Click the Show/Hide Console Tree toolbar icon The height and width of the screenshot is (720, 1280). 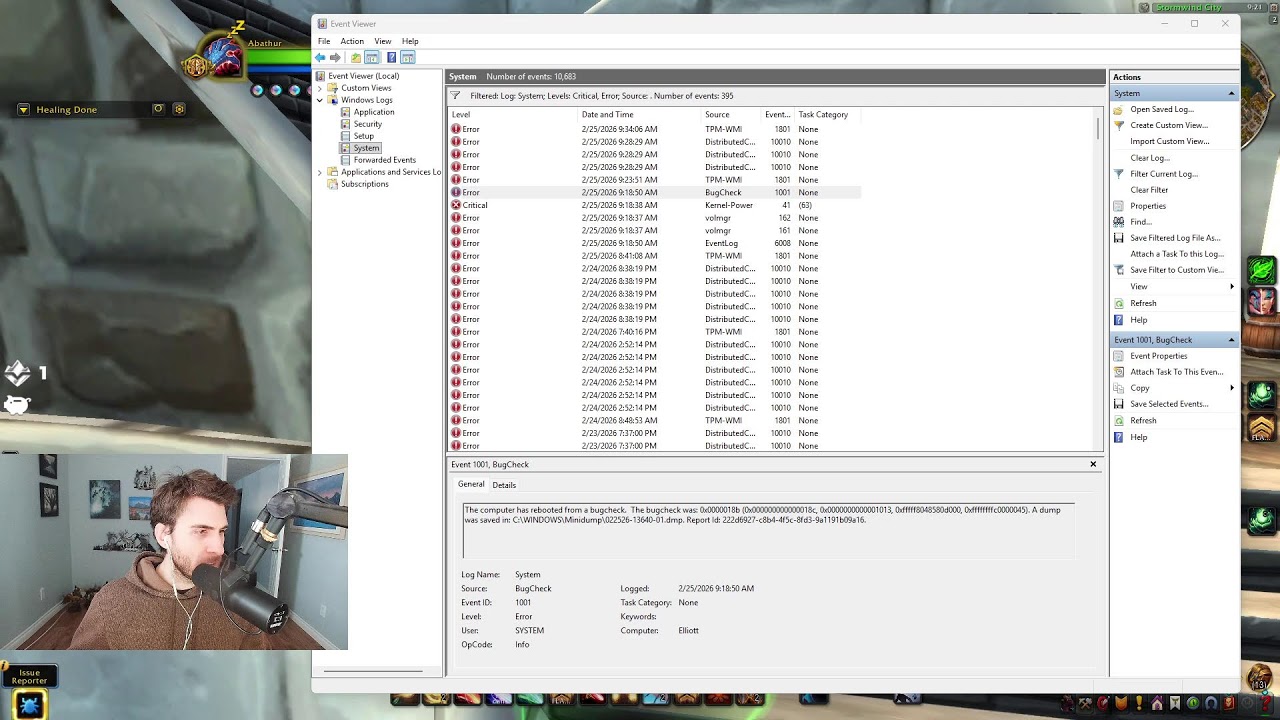click(372, 57)
